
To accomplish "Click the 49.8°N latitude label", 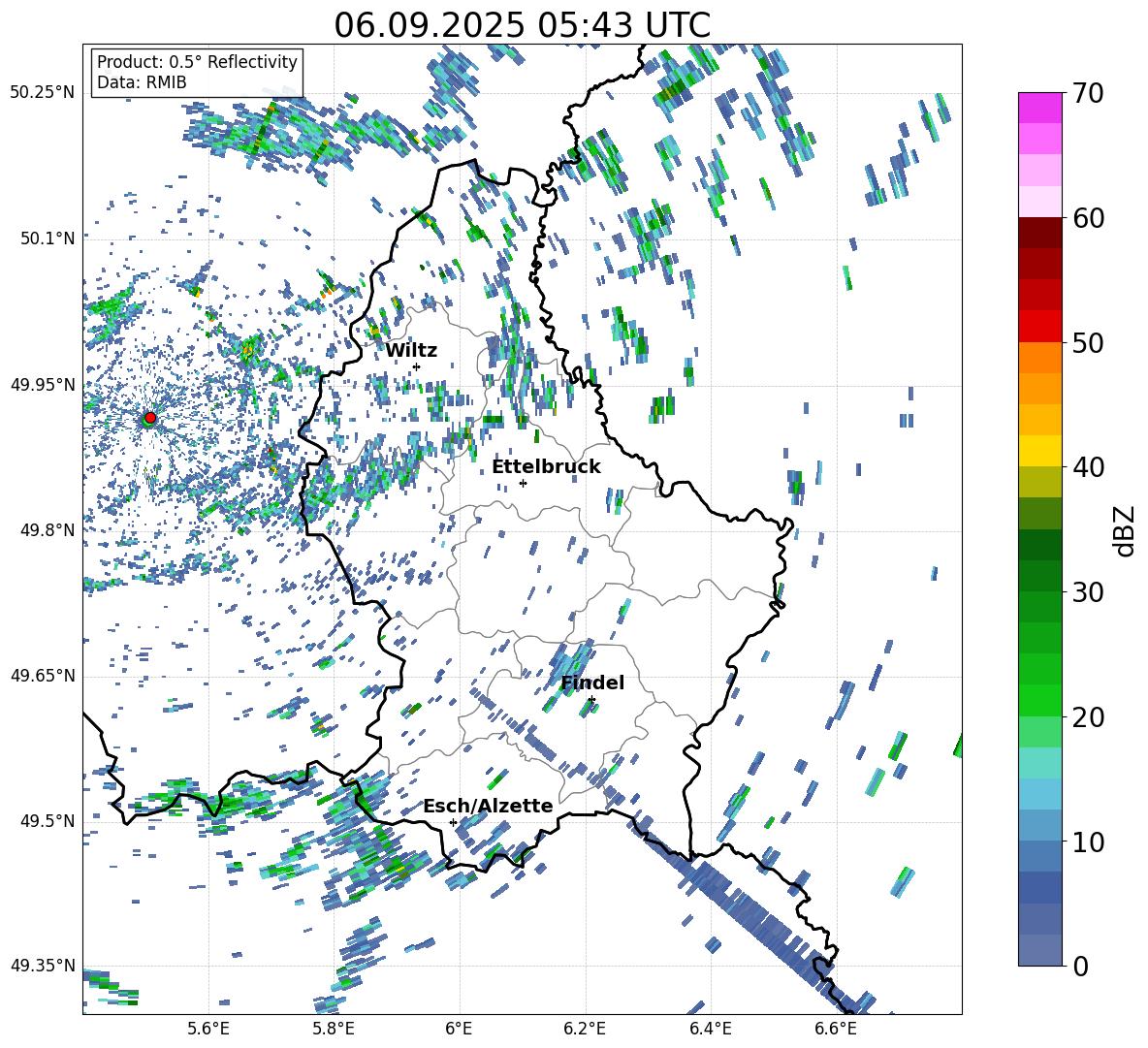I will [x=48, y=530].
